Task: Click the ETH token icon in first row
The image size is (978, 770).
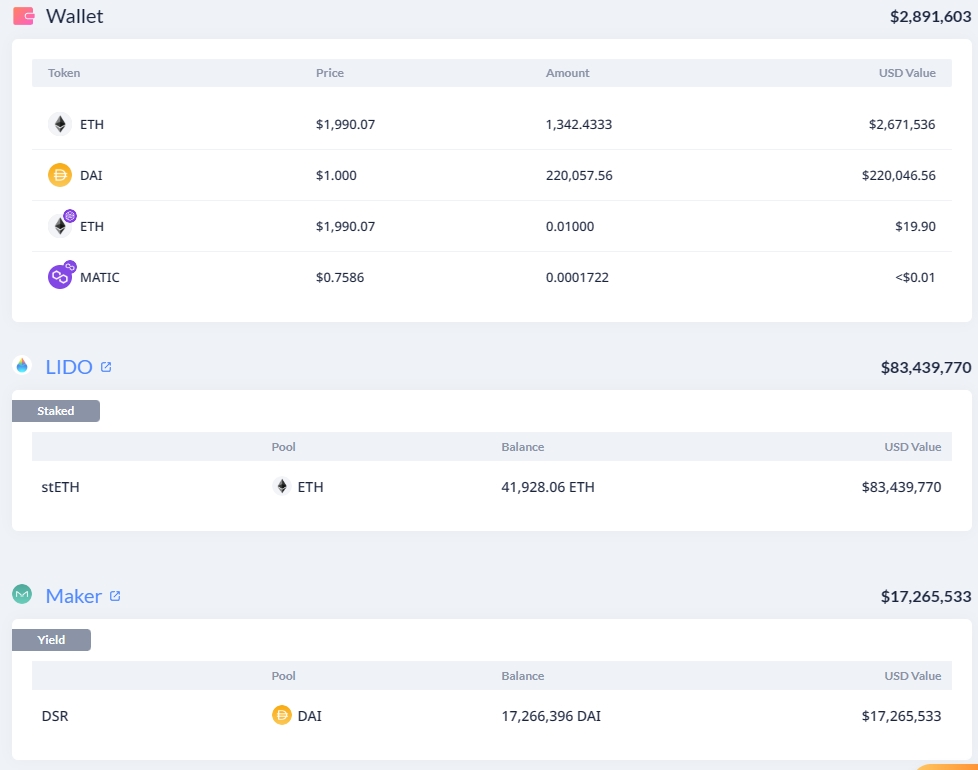Action: (60, 124)
